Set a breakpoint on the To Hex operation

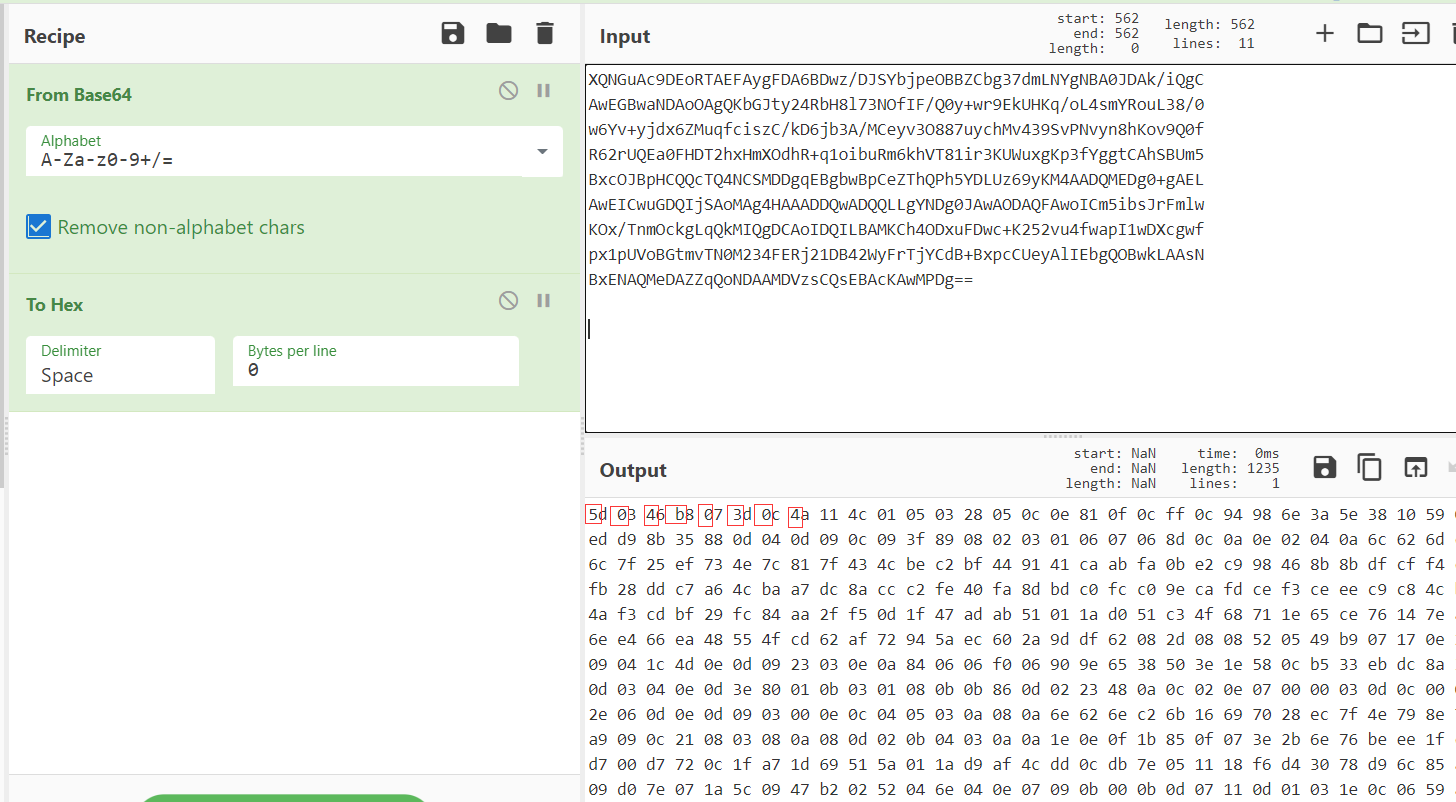coord(543,300)
